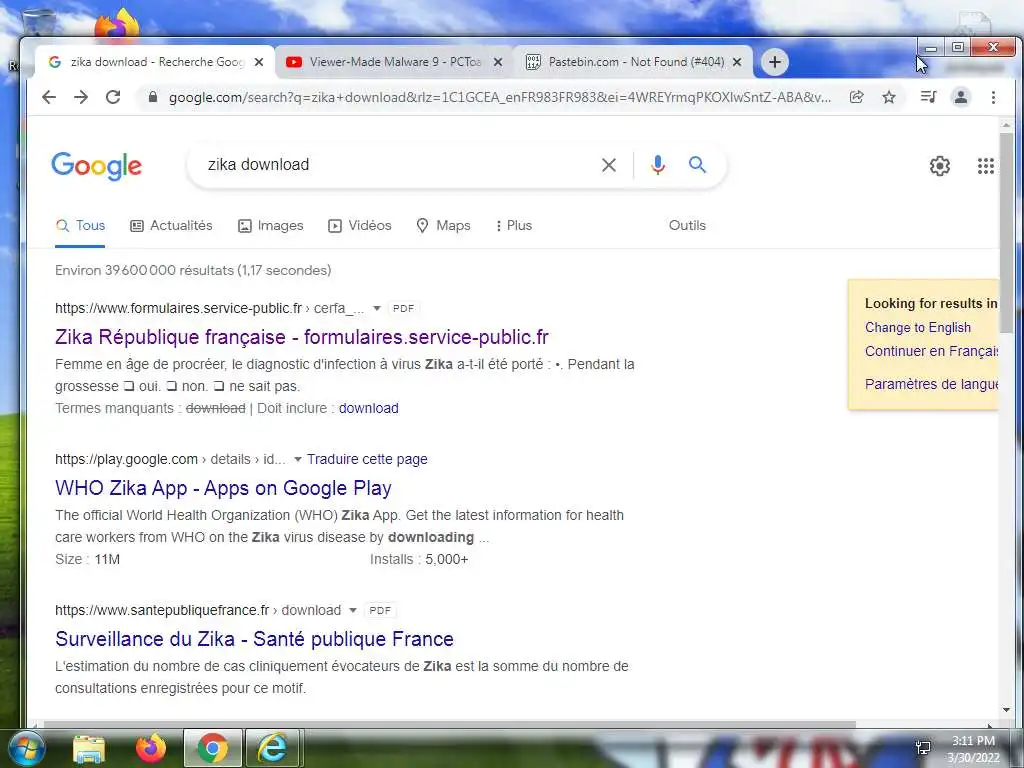Click the scrollbar down arrow

(x=1006, y=711)
